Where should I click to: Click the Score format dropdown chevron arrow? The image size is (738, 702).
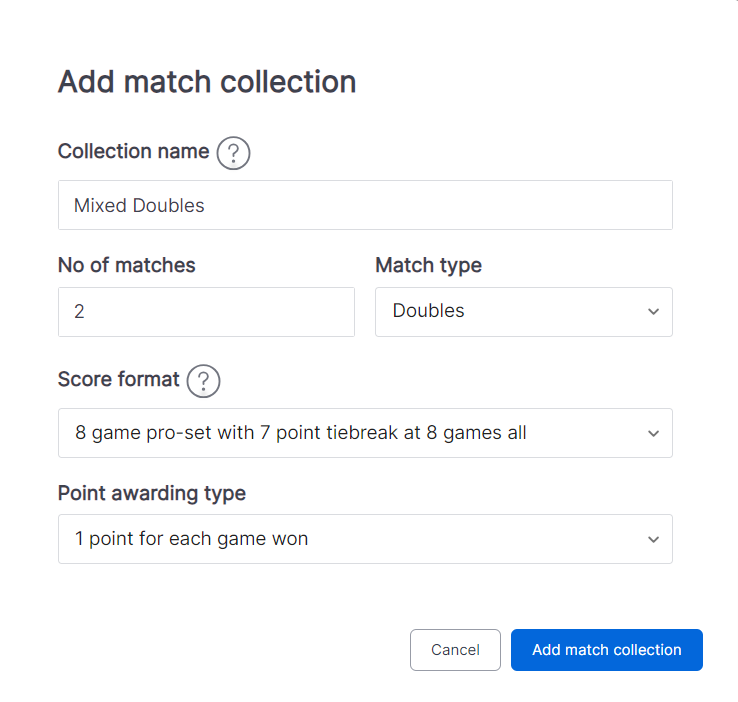(x=653, y=433)
